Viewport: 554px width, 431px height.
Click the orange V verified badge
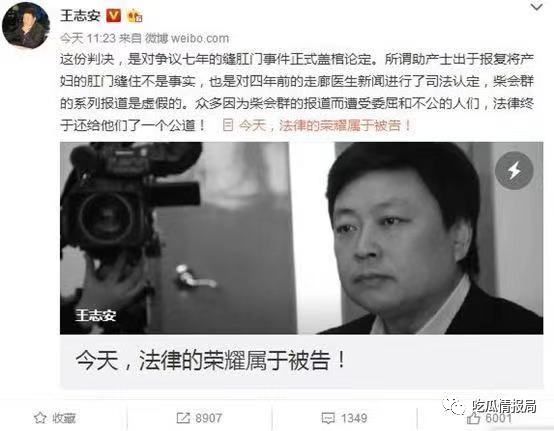(x=113, y=16)
